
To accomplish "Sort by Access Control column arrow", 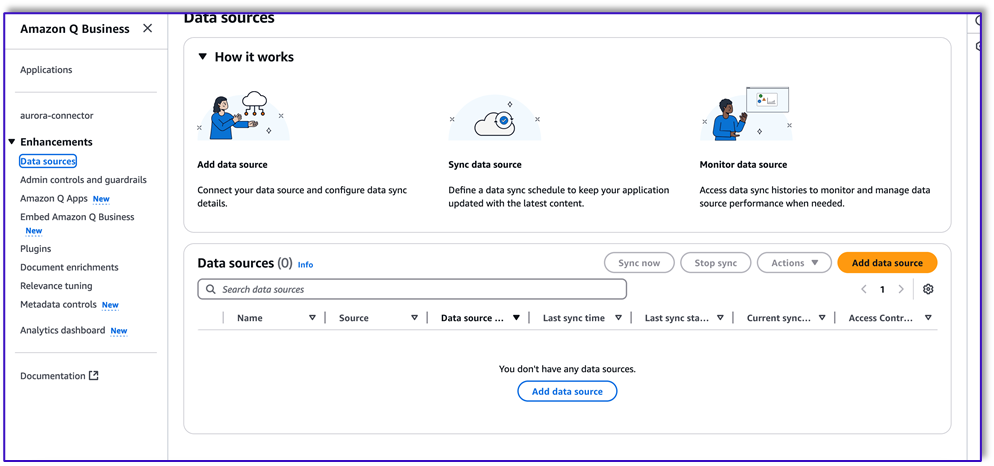I will coord(928,318).
